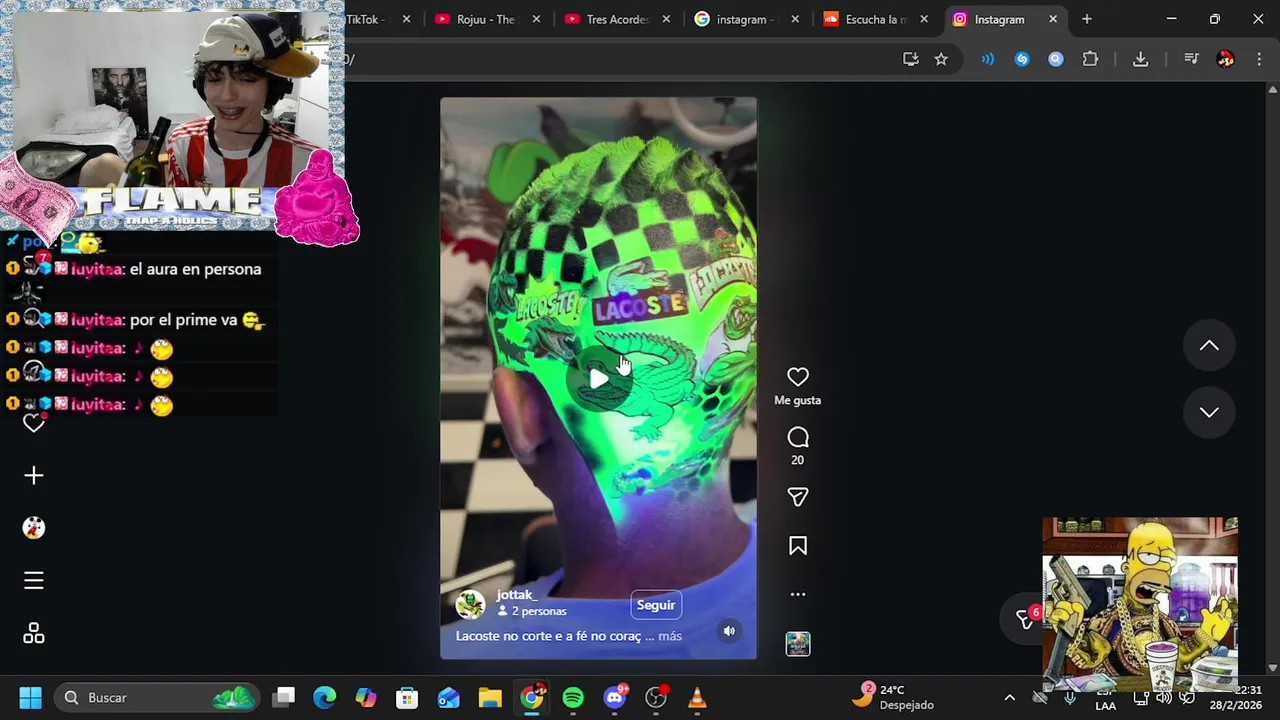The width and height of the screenshot is (1280, 720).
Task: Go to next reel with down chevron
Action: click(x=1209, y=412)
